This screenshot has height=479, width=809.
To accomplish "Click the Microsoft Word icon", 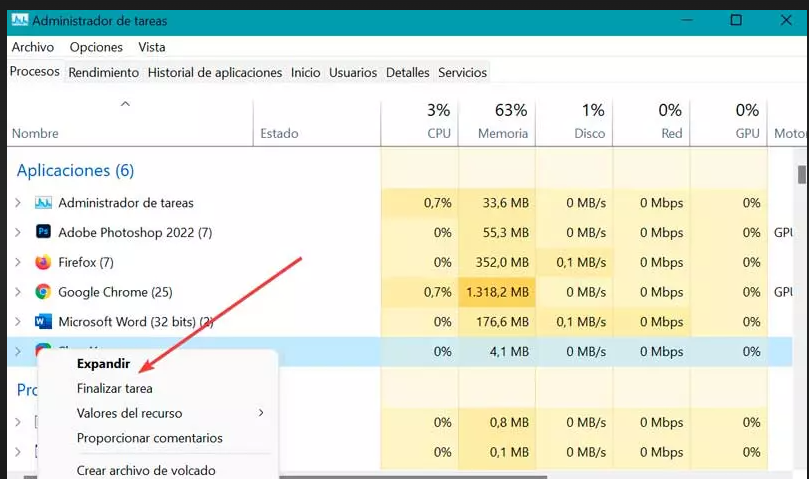I will click(43, 322).
